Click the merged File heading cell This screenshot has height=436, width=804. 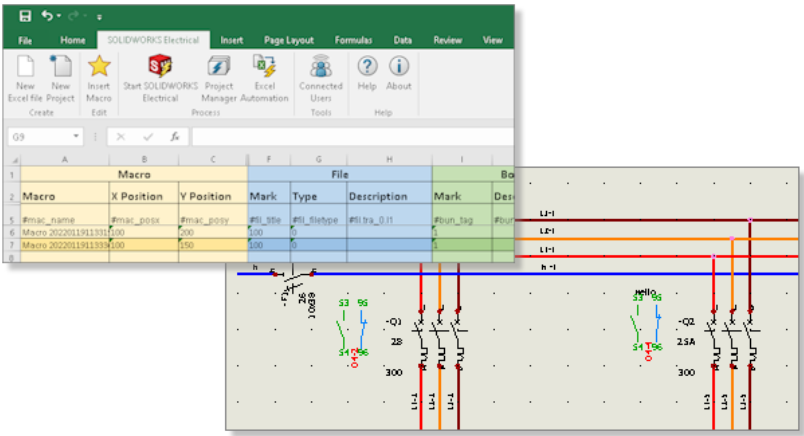coord(340,174)
